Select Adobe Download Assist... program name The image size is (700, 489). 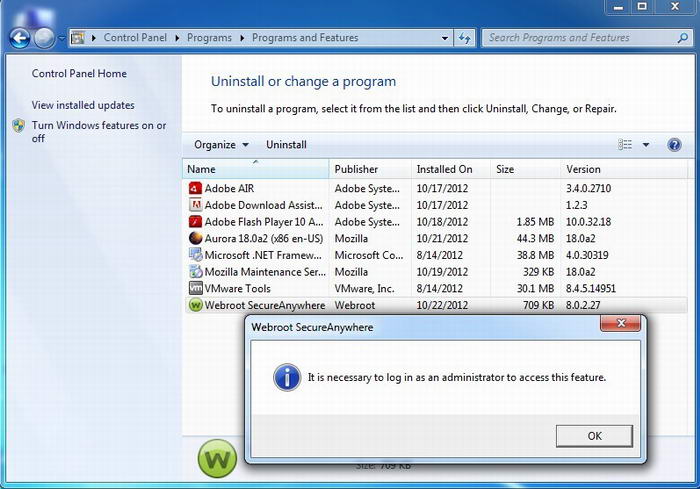pos(263,205)
